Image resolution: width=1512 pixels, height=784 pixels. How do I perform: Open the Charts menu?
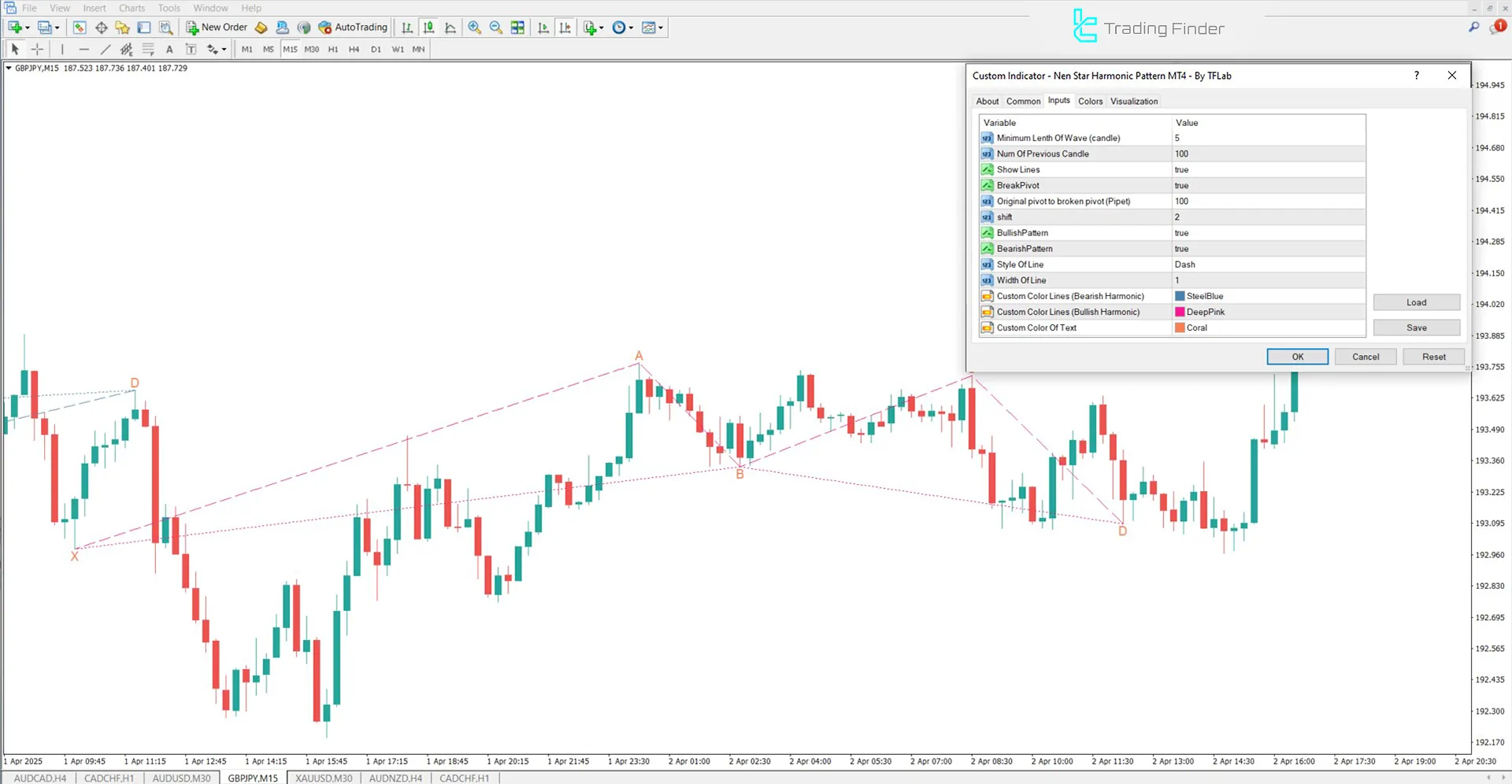tap(131, 8)
